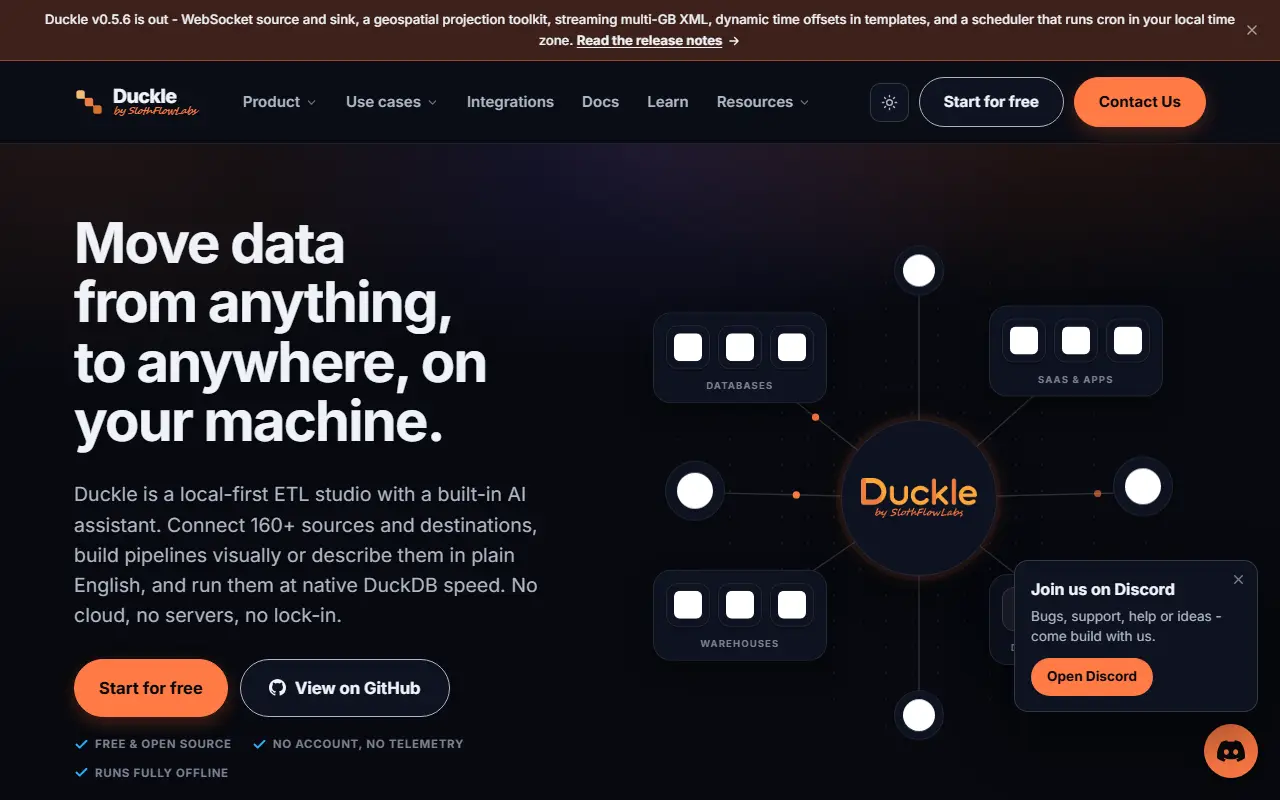Read the release notes link

[649, 41]
